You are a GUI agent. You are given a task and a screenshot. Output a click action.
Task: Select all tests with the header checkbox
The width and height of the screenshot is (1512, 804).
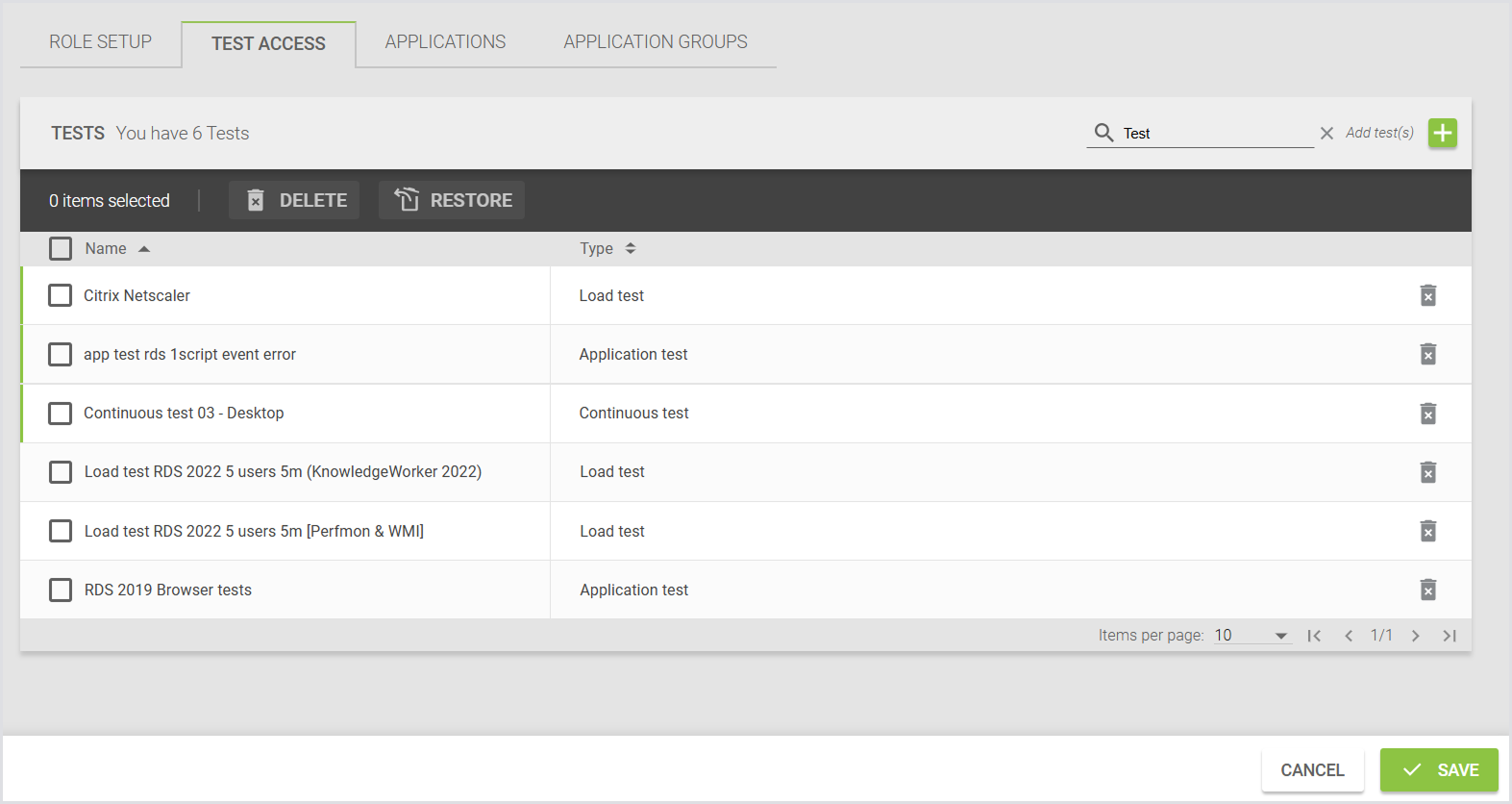pyautogui.click(x=61, y=249)
